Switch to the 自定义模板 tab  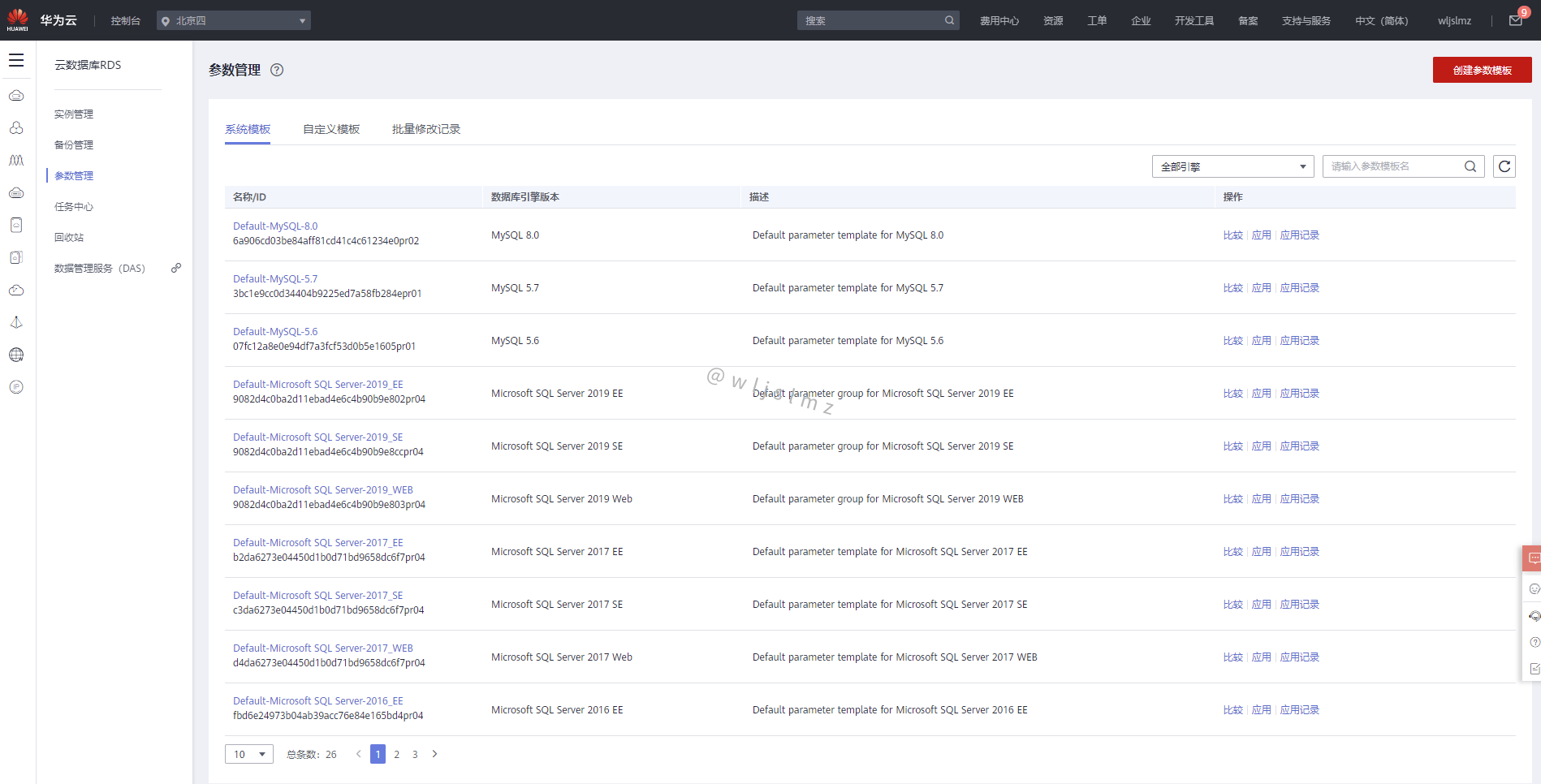pyautogui.click(x=331, y=129)
